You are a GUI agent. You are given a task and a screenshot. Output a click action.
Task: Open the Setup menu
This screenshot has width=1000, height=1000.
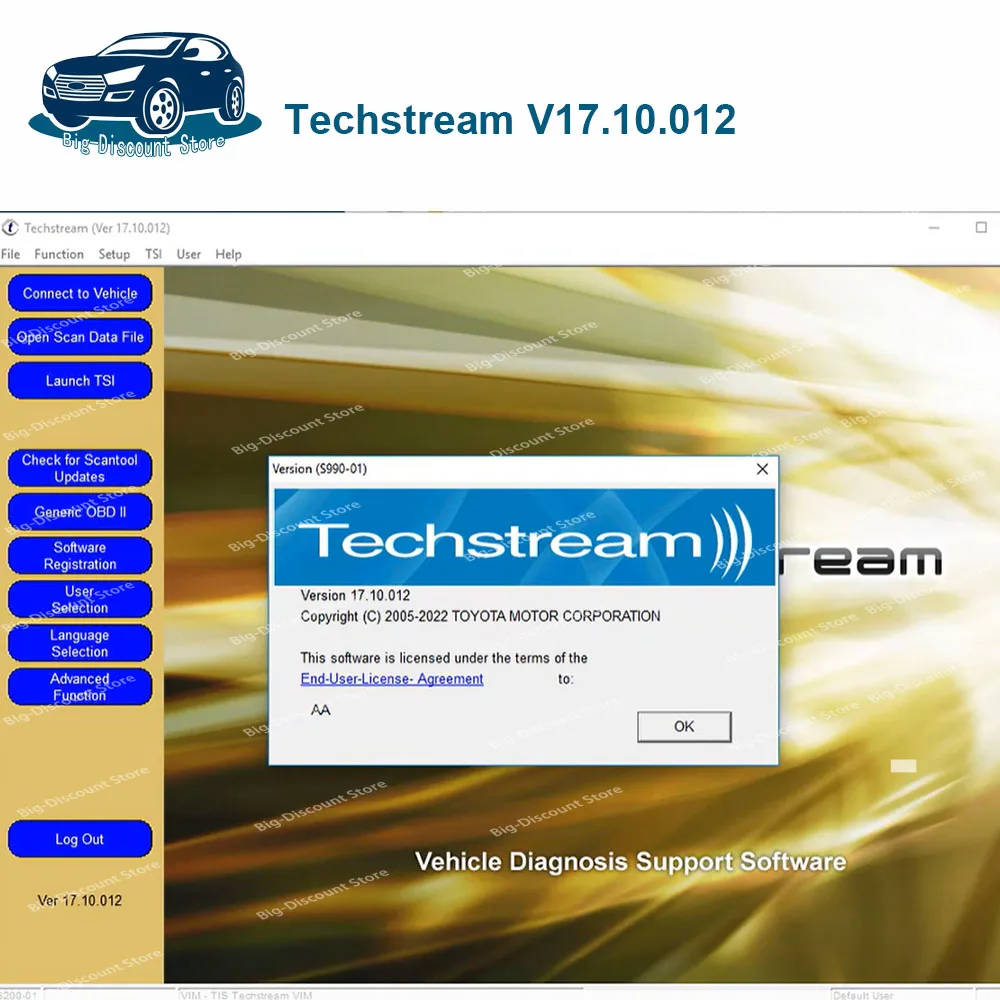(x=114, y=254)
